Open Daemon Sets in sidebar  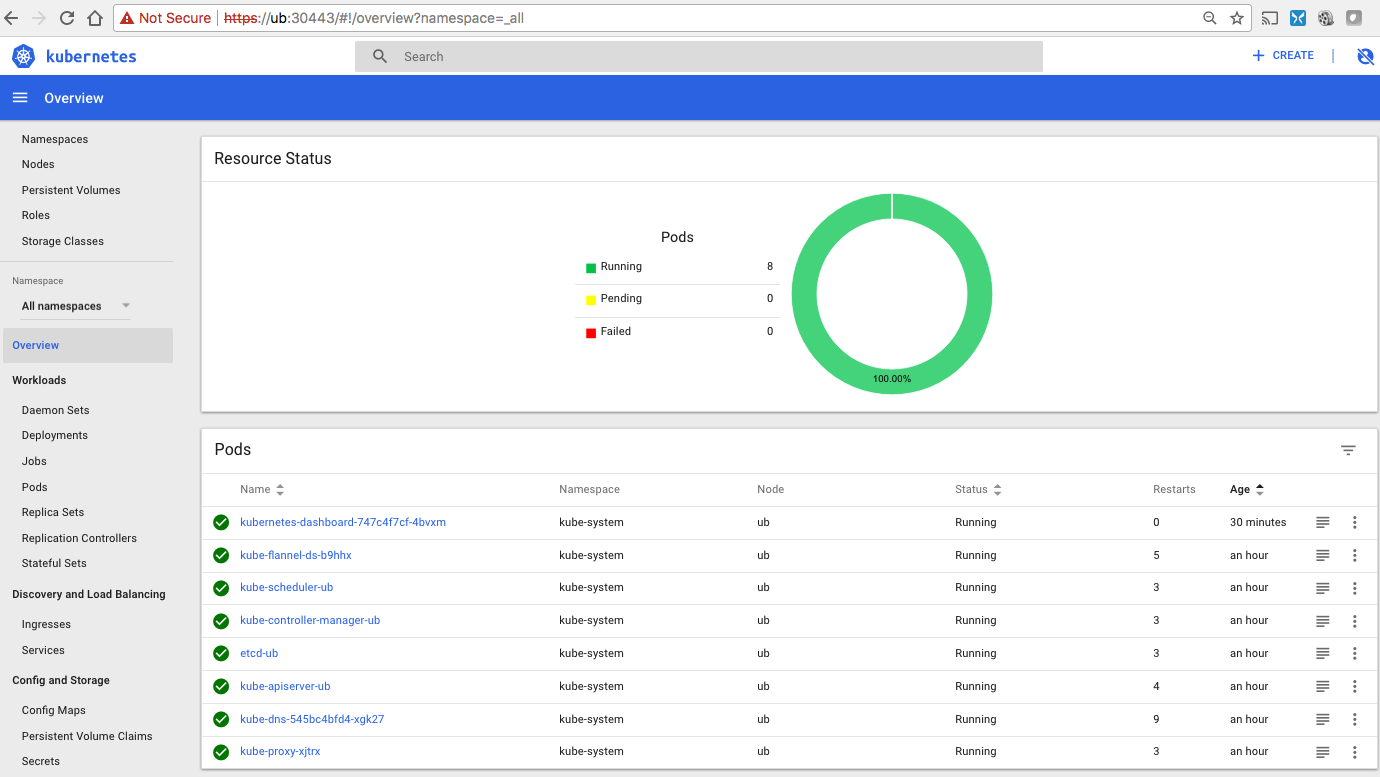tap(56, 410)
